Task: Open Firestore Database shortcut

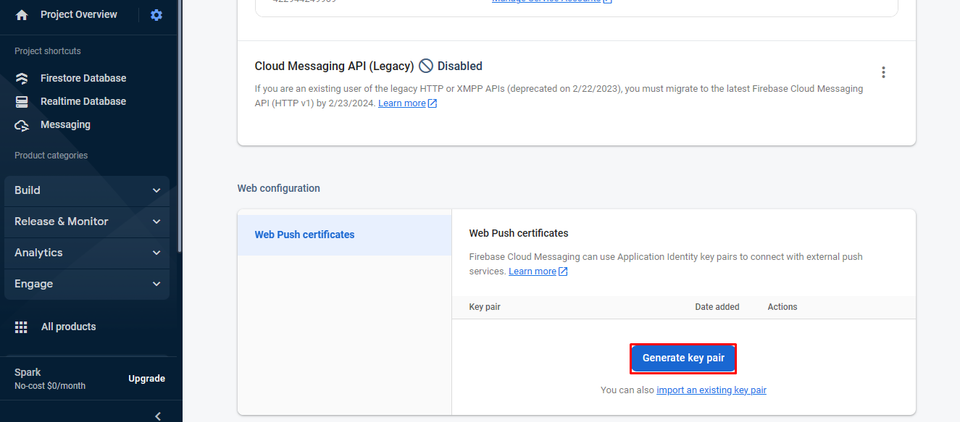Action: coord(83,78)
